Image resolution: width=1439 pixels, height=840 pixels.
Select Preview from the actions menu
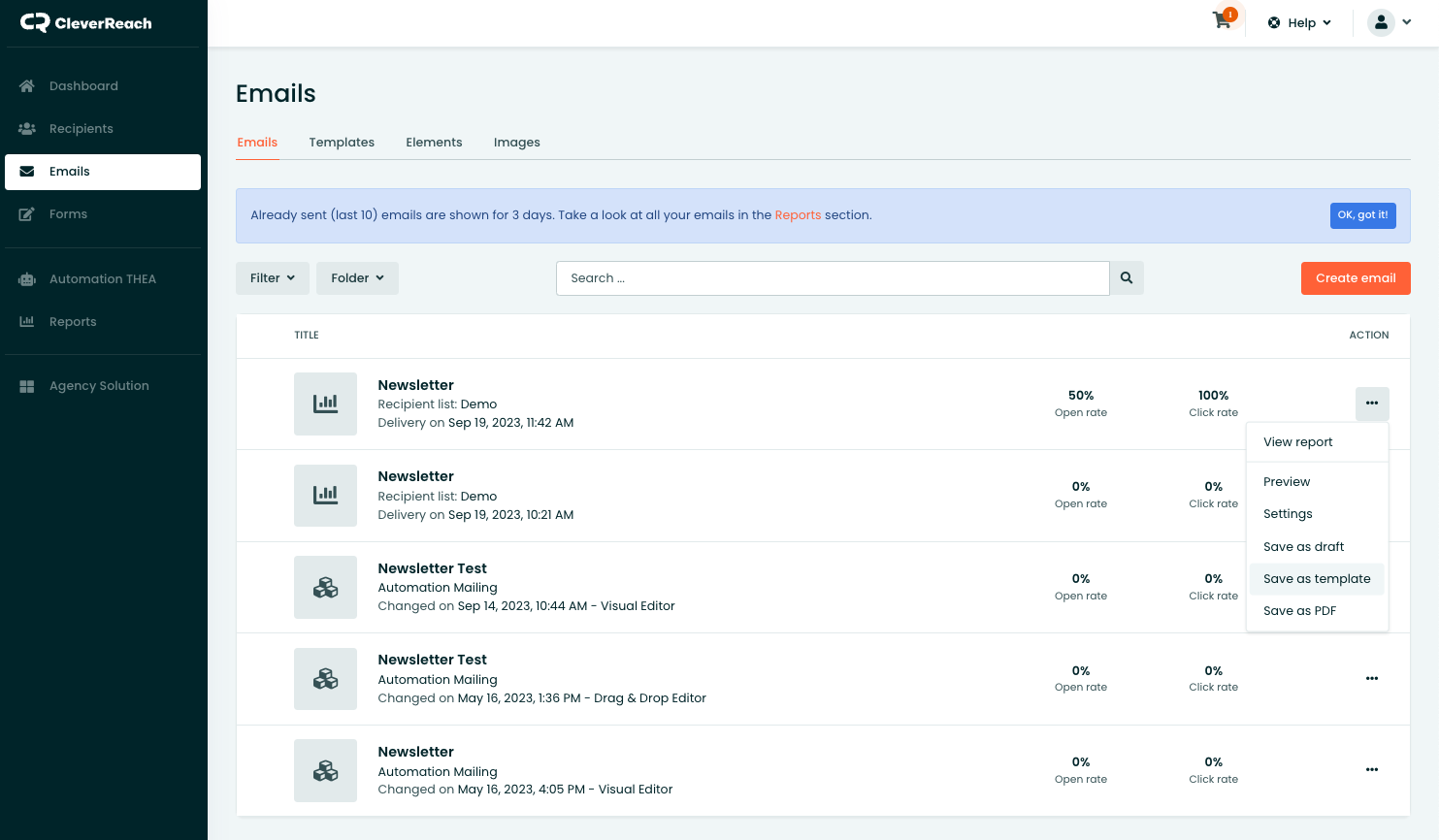coord(1286,481)
